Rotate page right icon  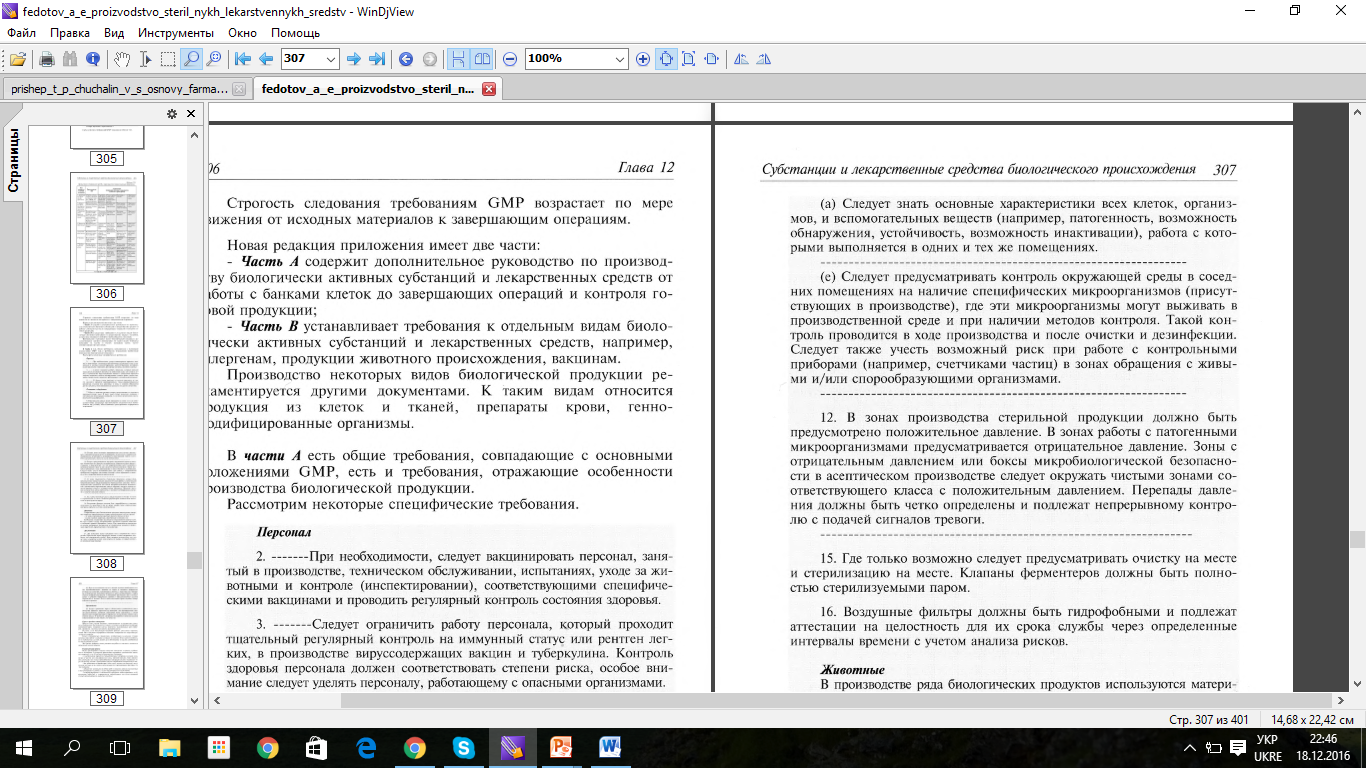[x=765, y=58]
